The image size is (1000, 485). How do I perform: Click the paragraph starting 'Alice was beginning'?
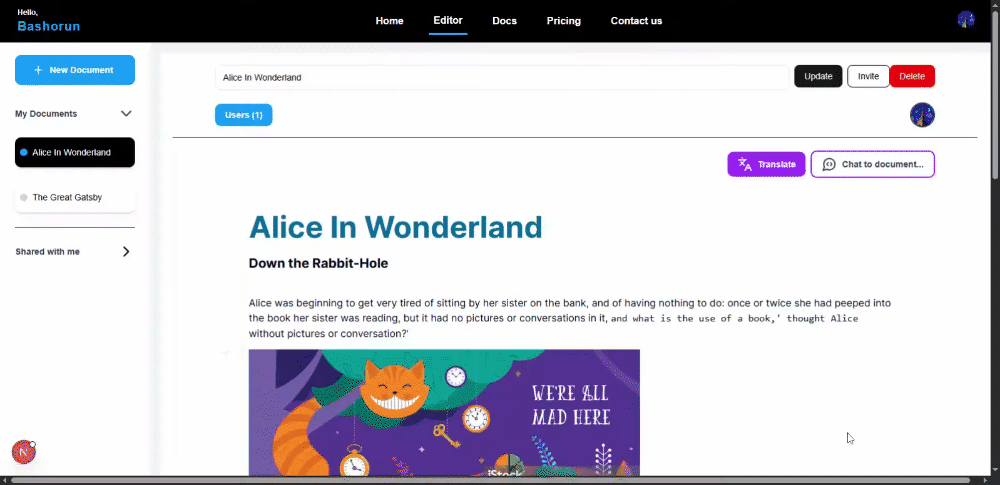click(570, 318)
